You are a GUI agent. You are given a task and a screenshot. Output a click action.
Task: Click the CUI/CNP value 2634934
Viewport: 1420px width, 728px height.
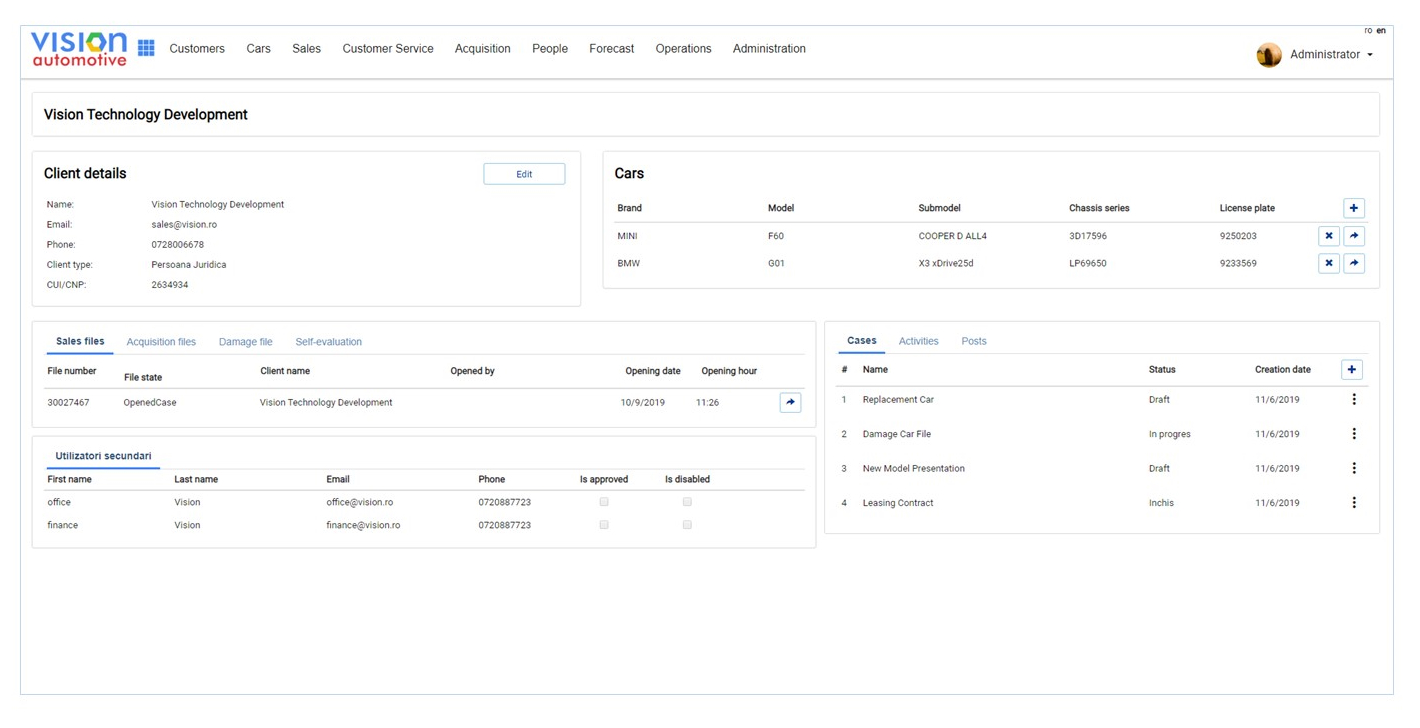(170, 285)
